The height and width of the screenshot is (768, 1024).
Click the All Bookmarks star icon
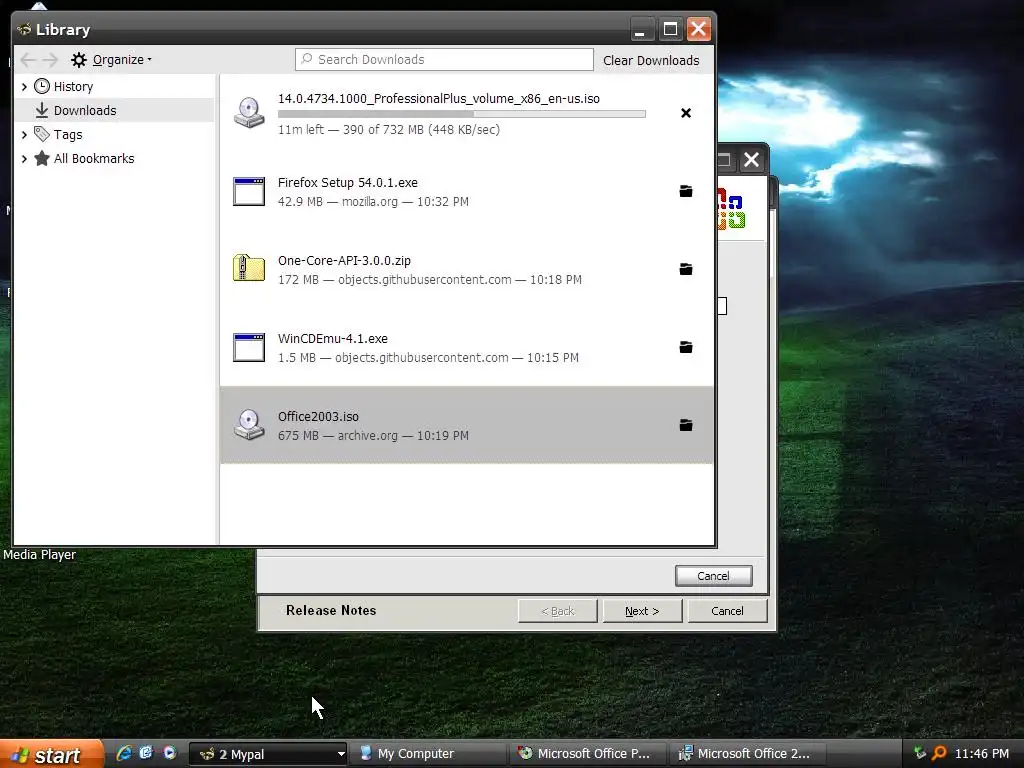pyautogui.click(x=42, y=158)
